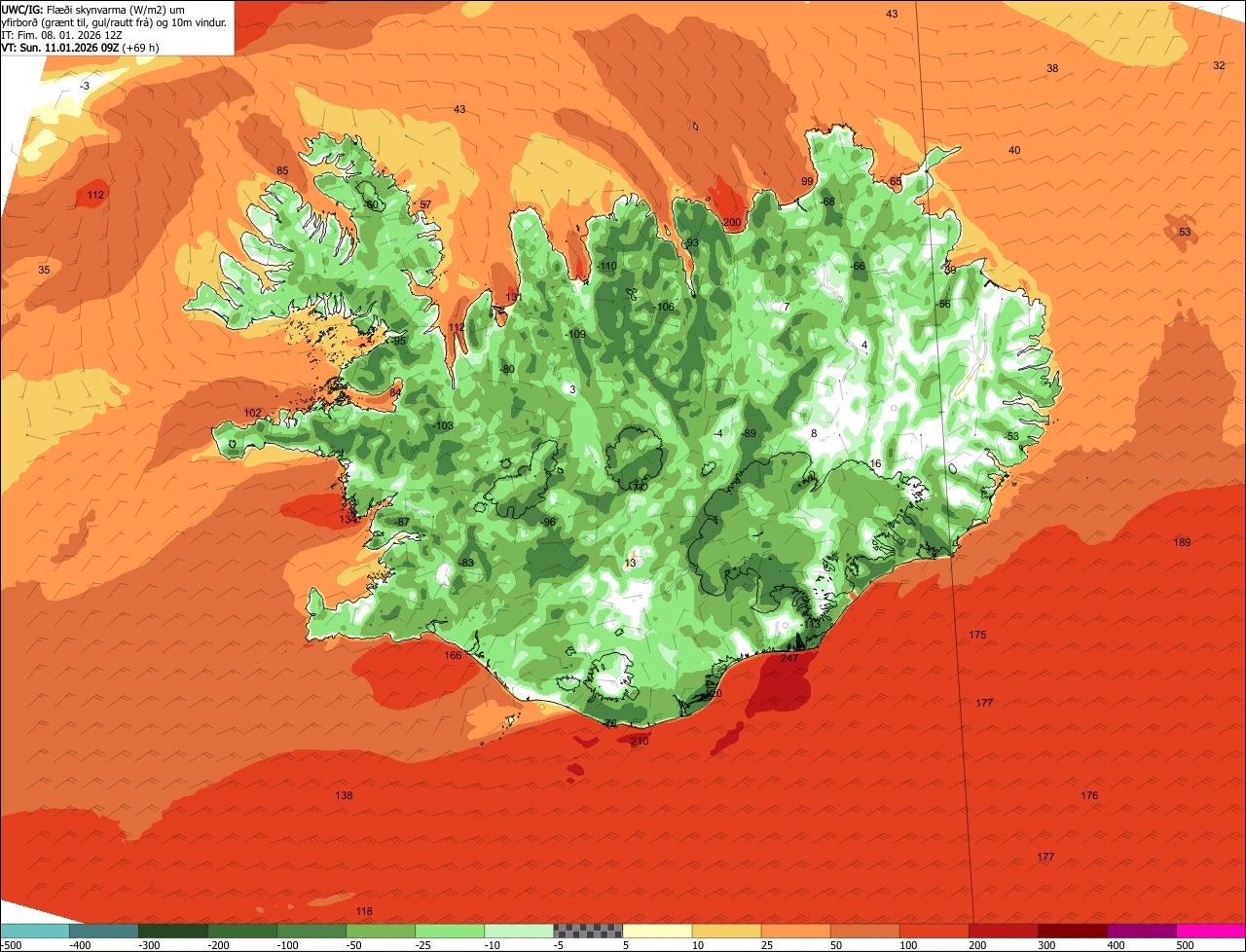Click the yellow 10 to 25 legend swatch
The height and width of the screenshot is (952, 1246).
tap(725, 930)
